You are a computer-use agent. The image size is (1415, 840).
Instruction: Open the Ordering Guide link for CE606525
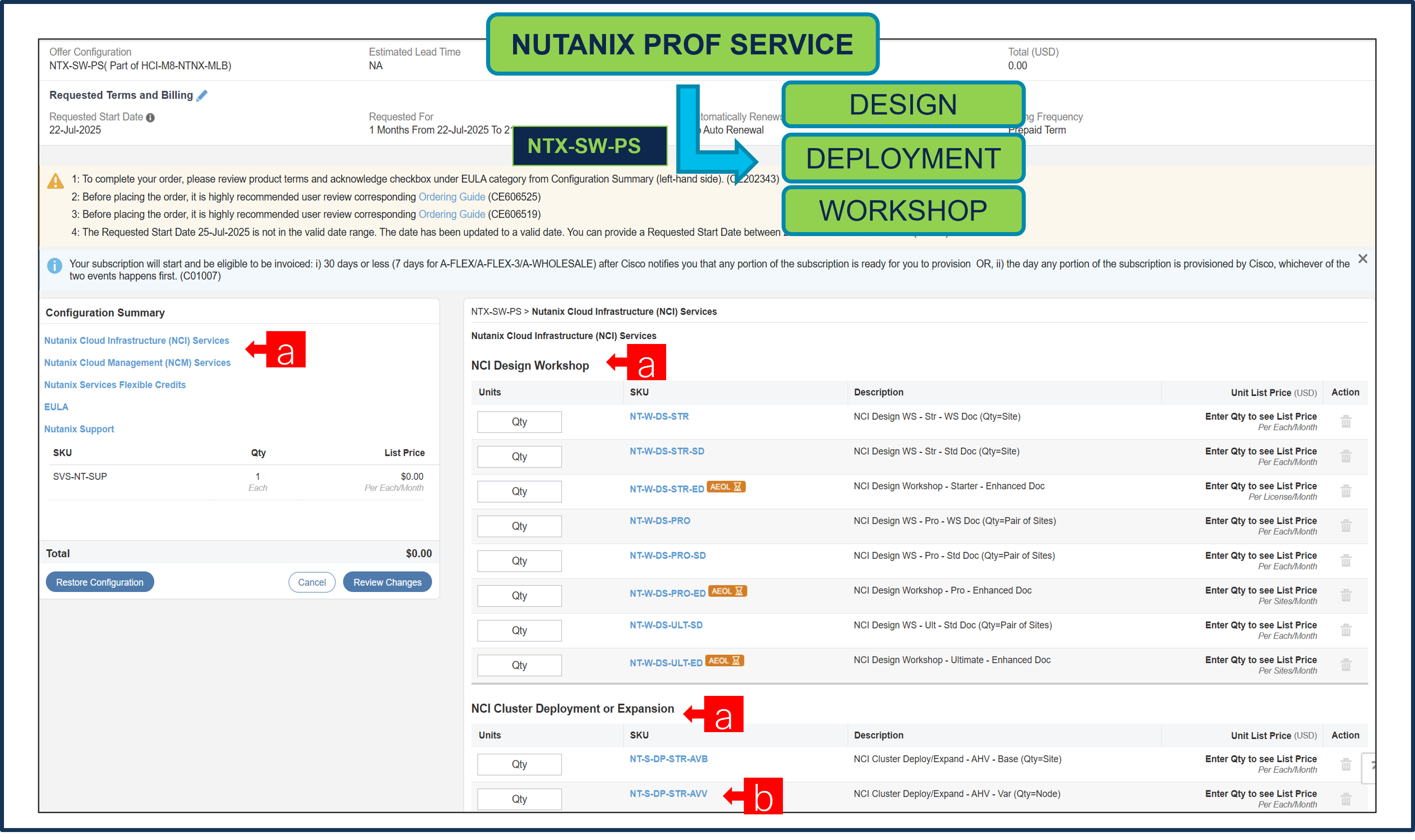tap(451, 196)
